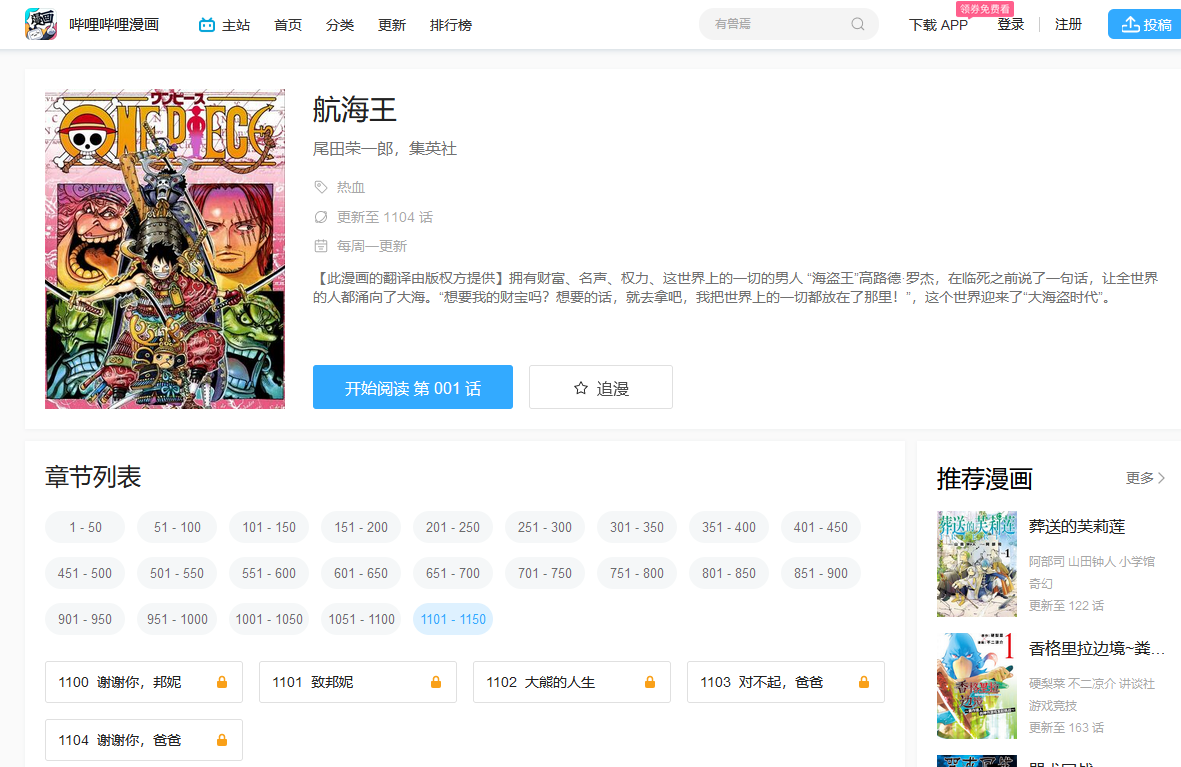Viewport: 1181px width, 767px height.
Task: Click the 航海王 One Piece cover image
Action: [x=165, y=249]
